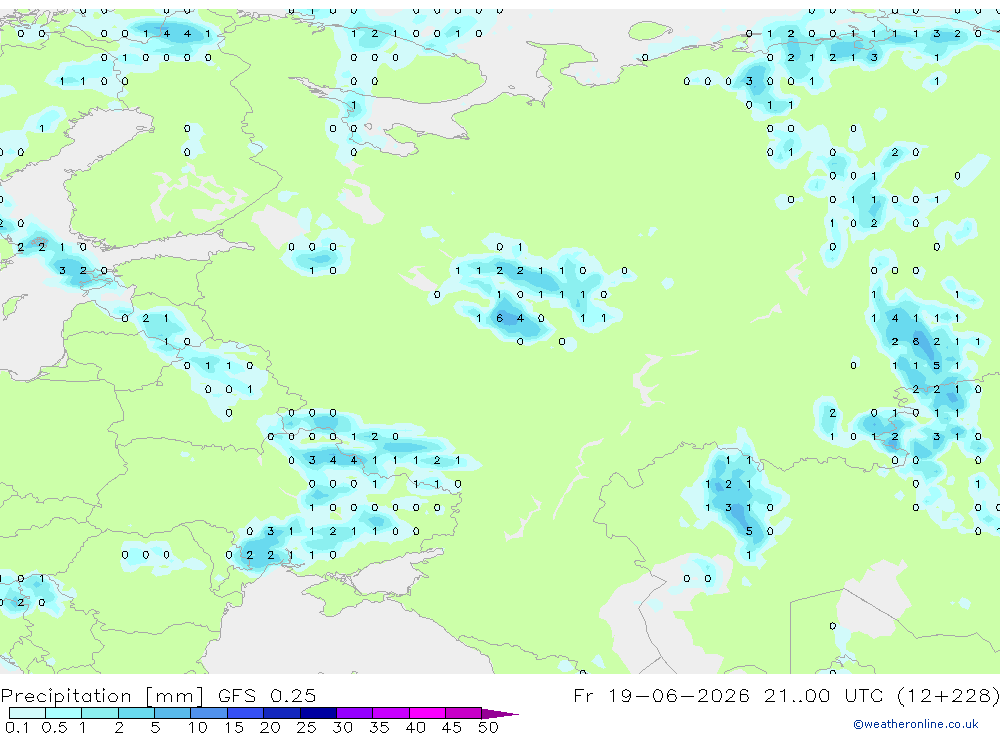Open the weatheronline.co.uk copyright link

915,724
